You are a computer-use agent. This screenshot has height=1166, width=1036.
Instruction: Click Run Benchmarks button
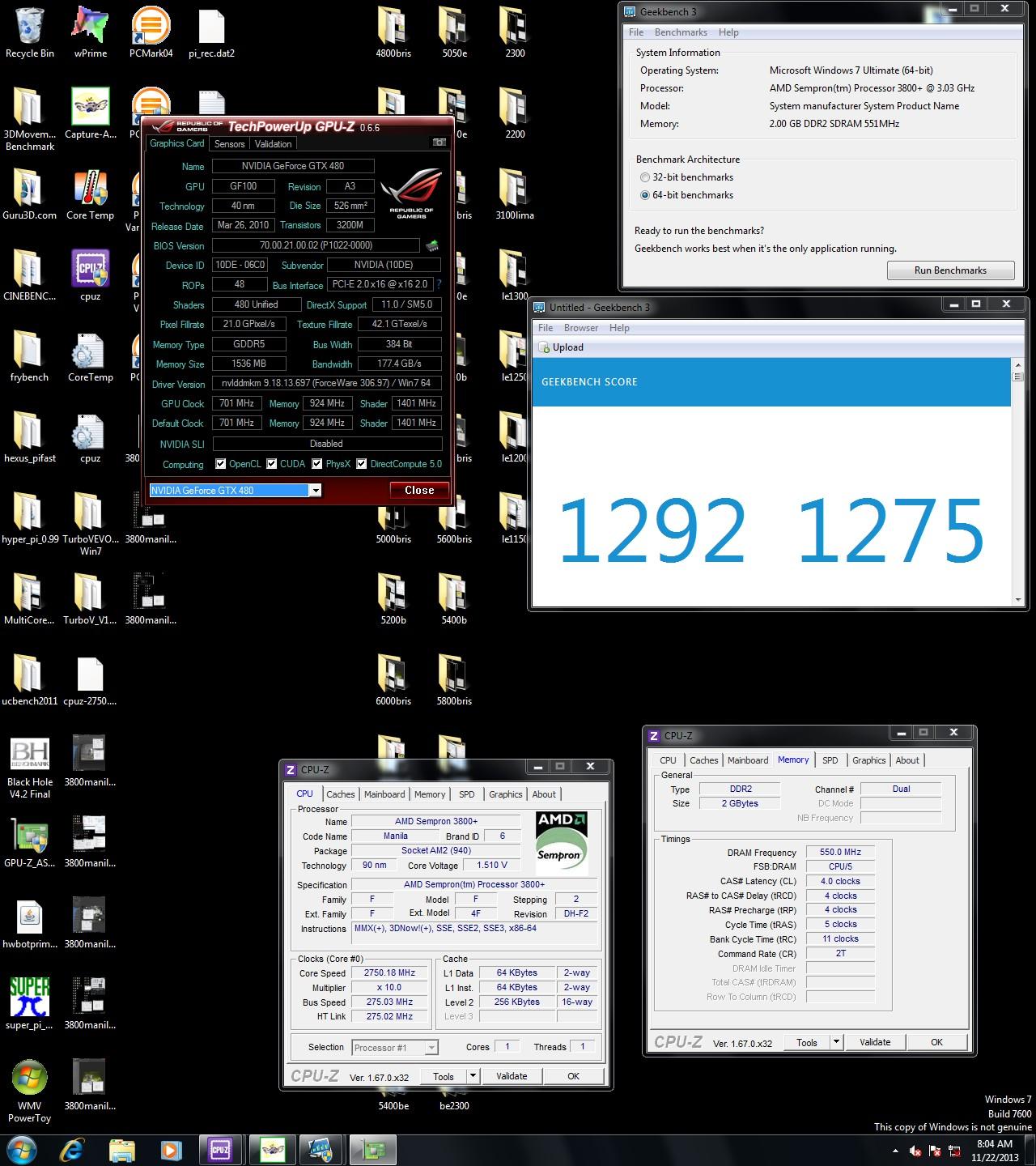click(950, 270)
